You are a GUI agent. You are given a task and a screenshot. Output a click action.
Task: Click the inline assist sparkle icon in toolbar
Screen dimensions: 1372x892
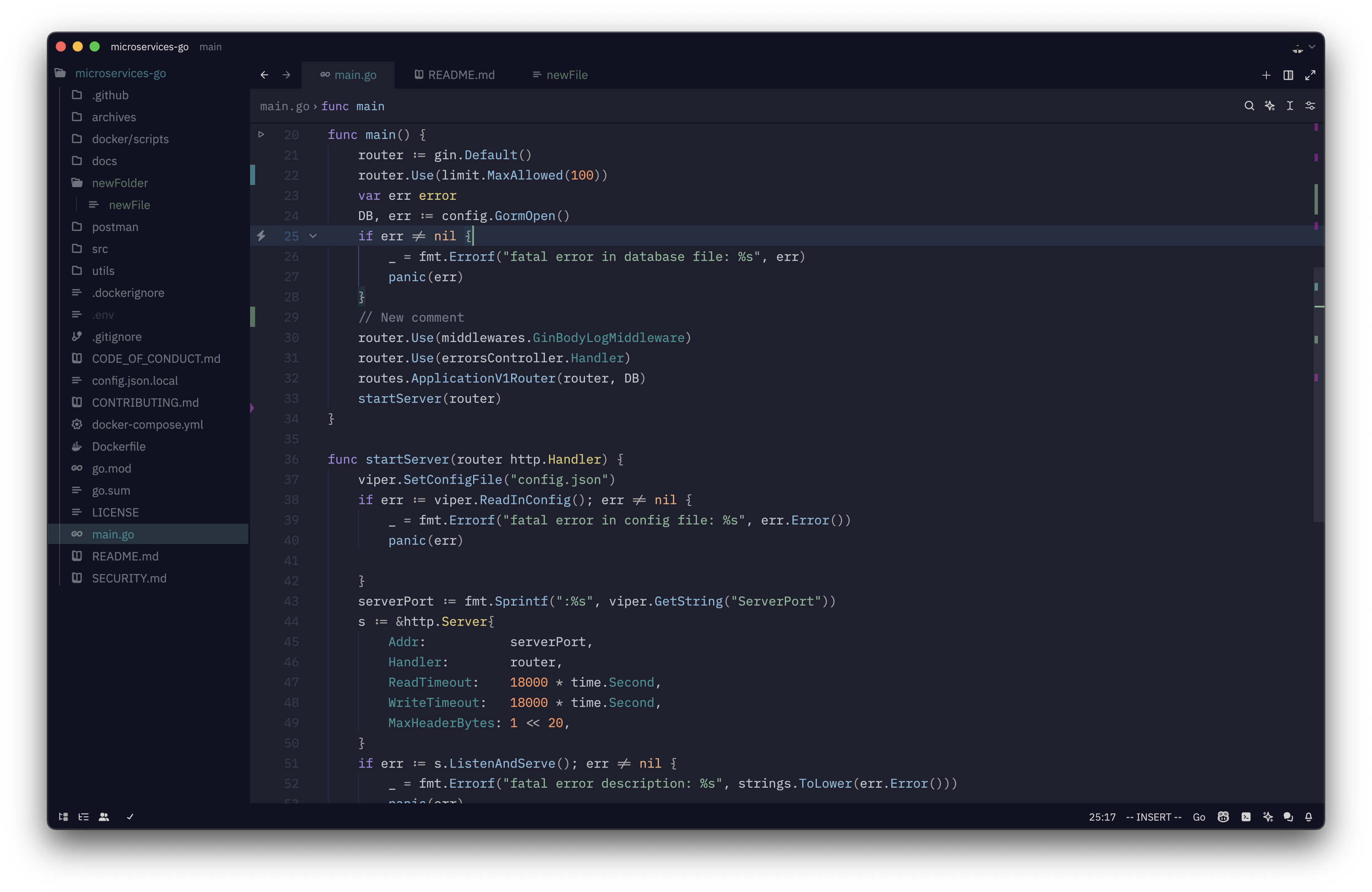coord(1269,106)
